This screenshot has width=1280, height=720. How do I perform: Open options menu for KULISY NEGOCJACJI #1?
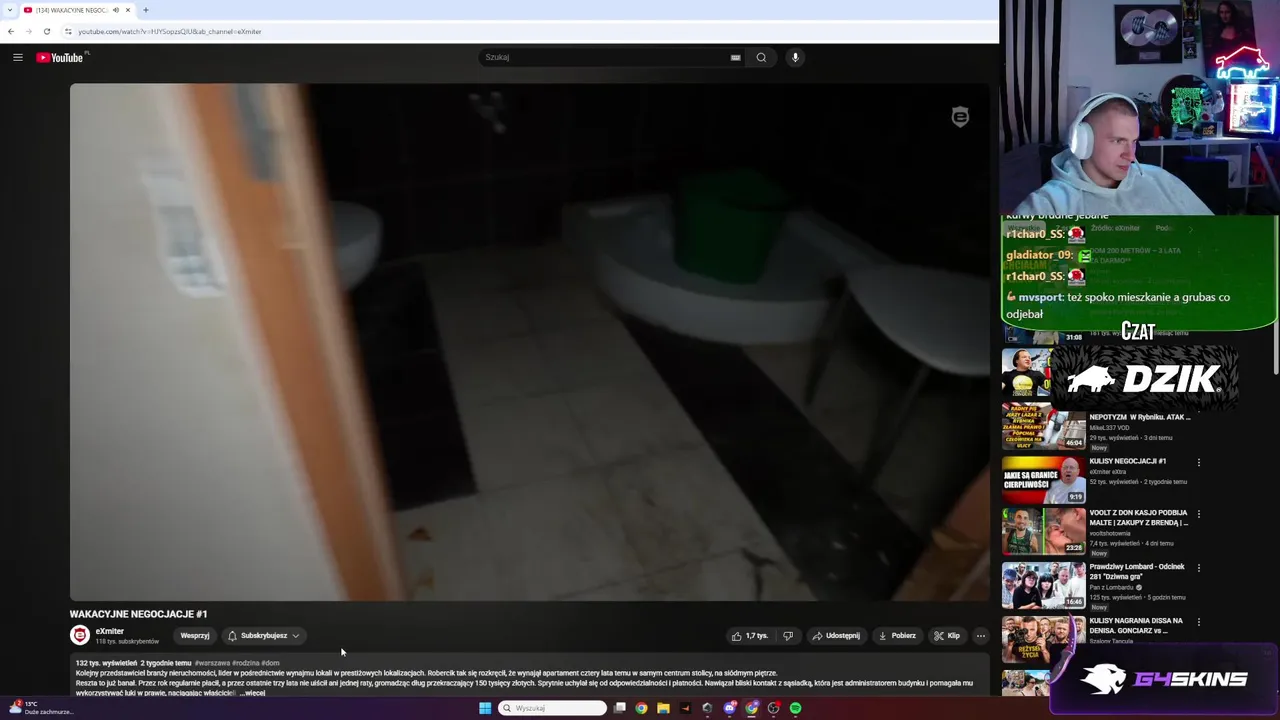1199,462
